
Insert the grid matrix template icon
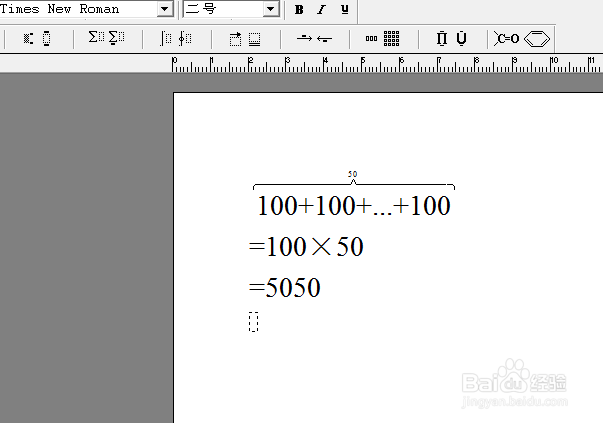click(x=391, y=38)
